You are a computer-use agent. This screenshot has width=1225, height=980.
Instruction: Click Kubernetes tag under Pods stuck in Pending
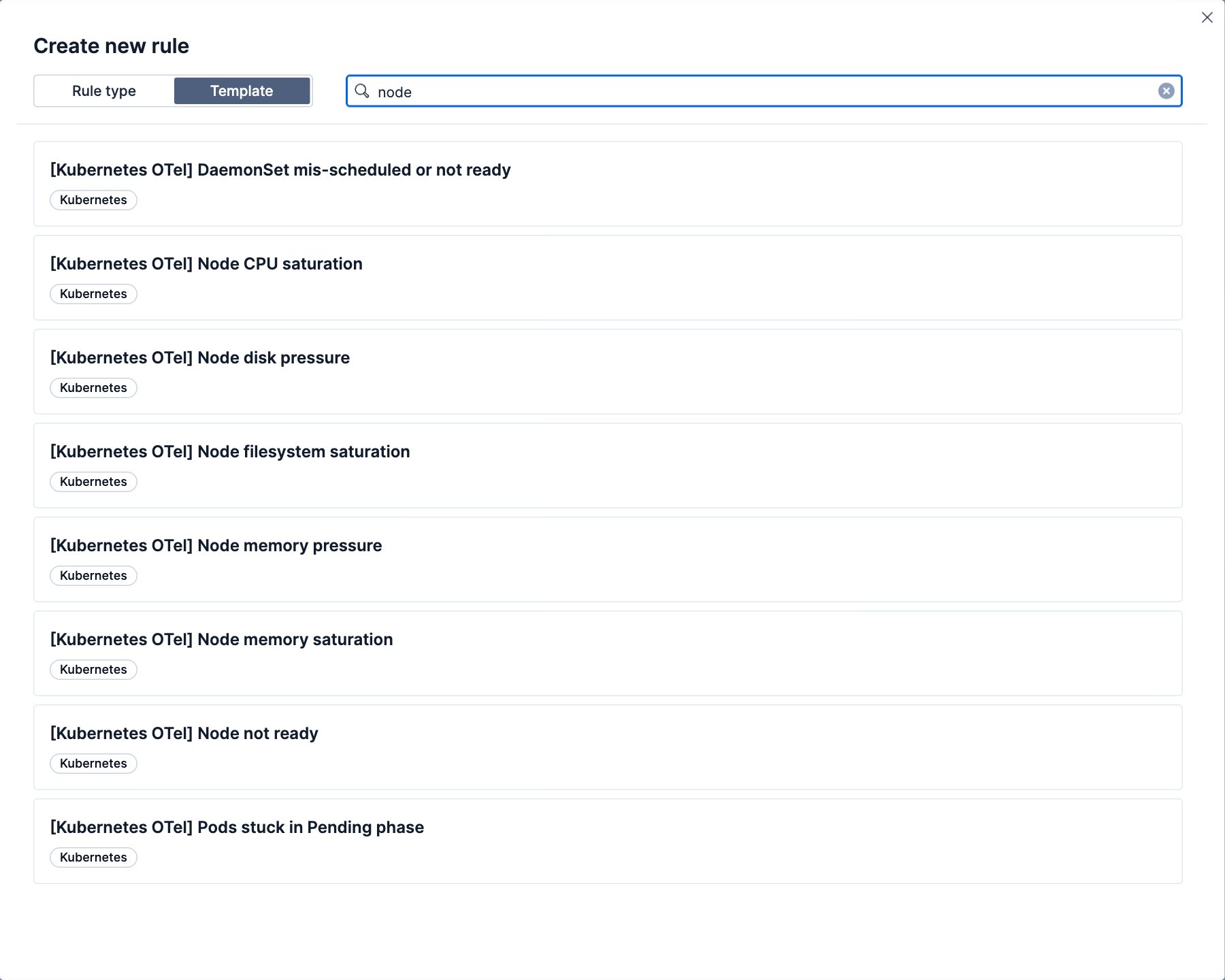93,857
